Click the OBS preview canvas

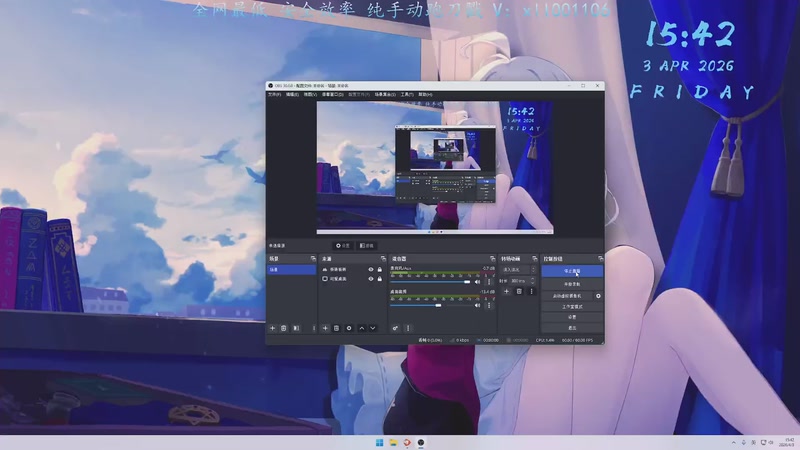click(x=435, y=167)
